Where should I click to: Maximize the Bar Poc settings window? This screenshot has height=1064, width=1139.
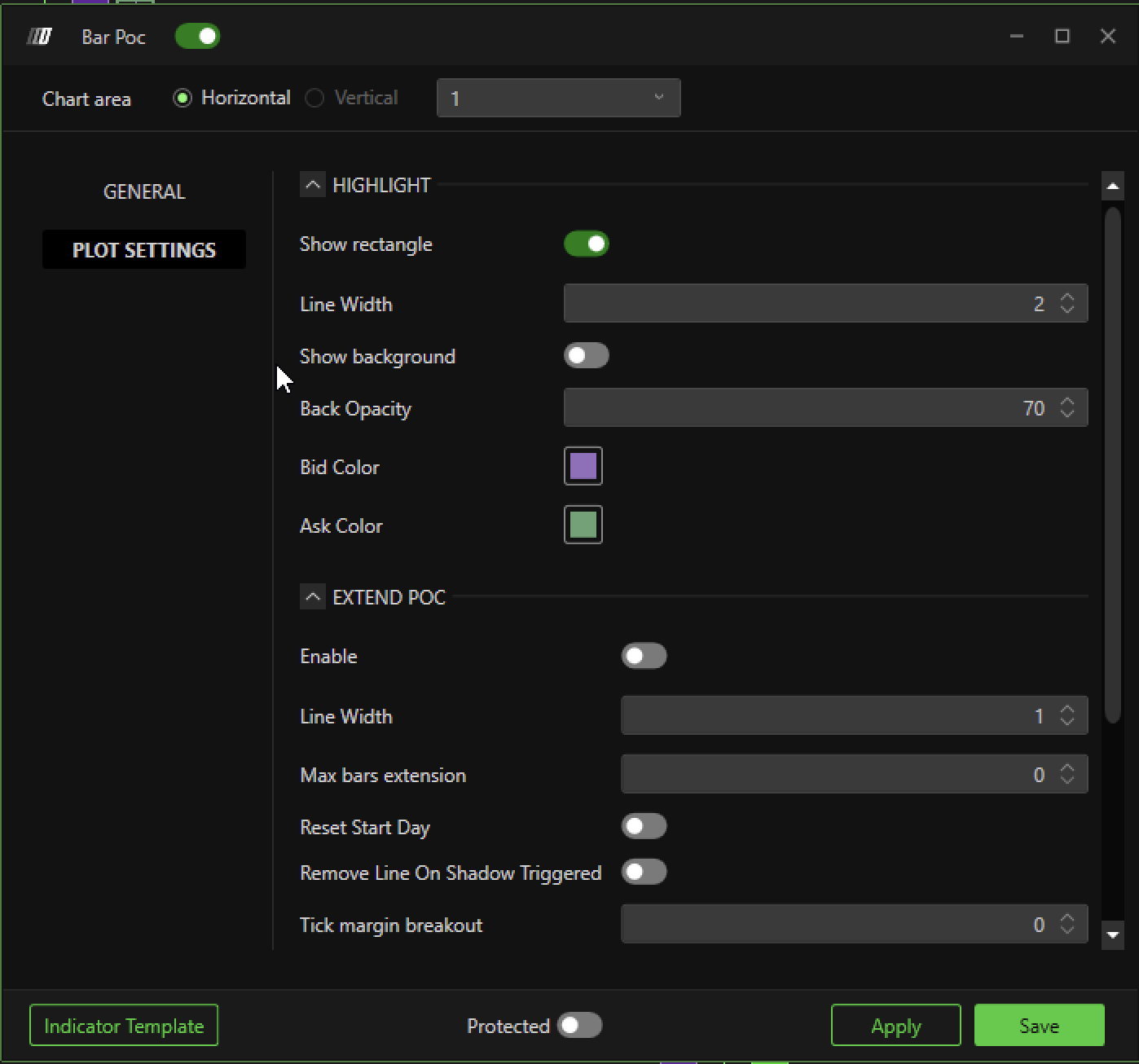pos(1062,36)
